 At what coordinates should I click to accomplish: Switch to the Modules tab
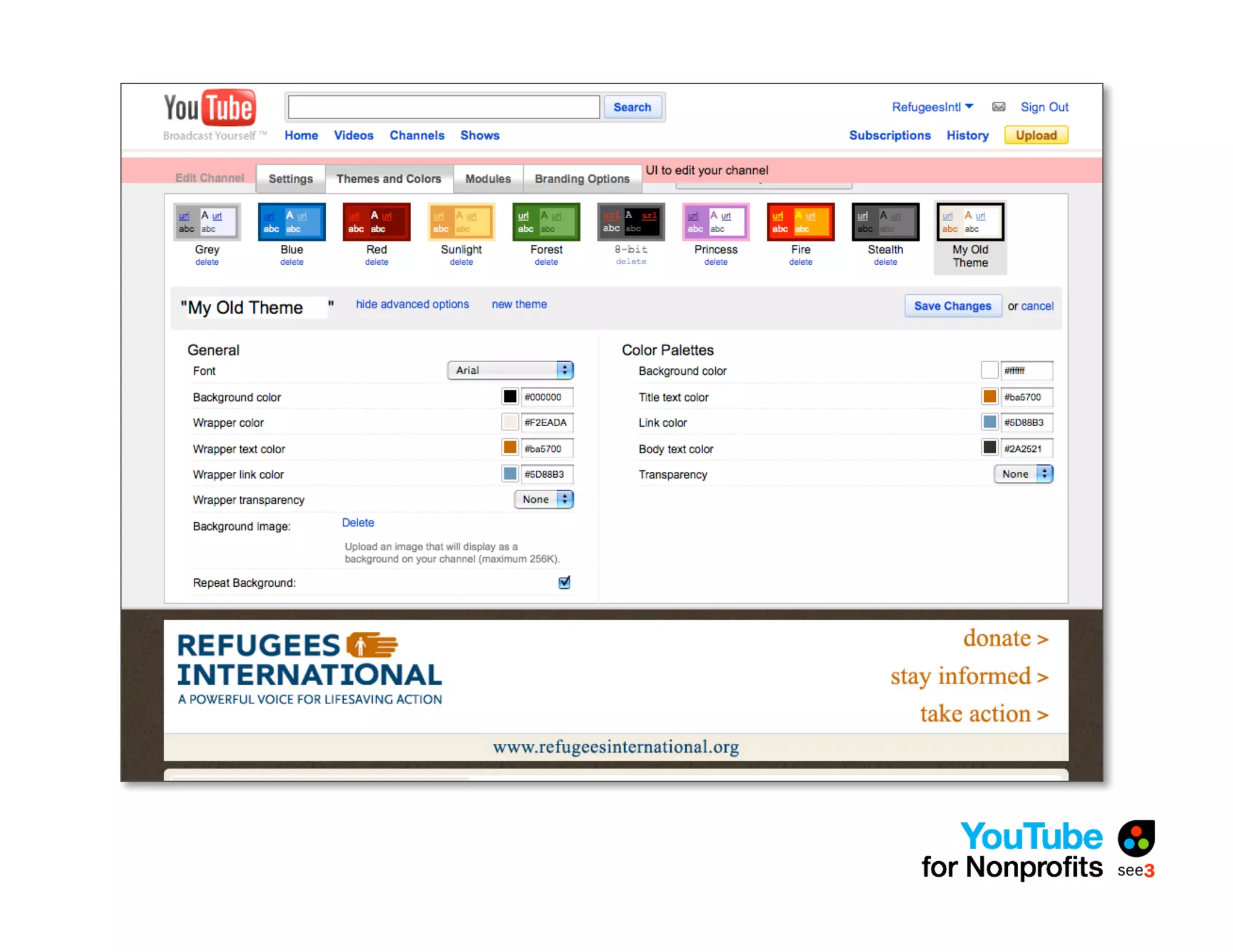pyautogui.click(x=488, y=179)
